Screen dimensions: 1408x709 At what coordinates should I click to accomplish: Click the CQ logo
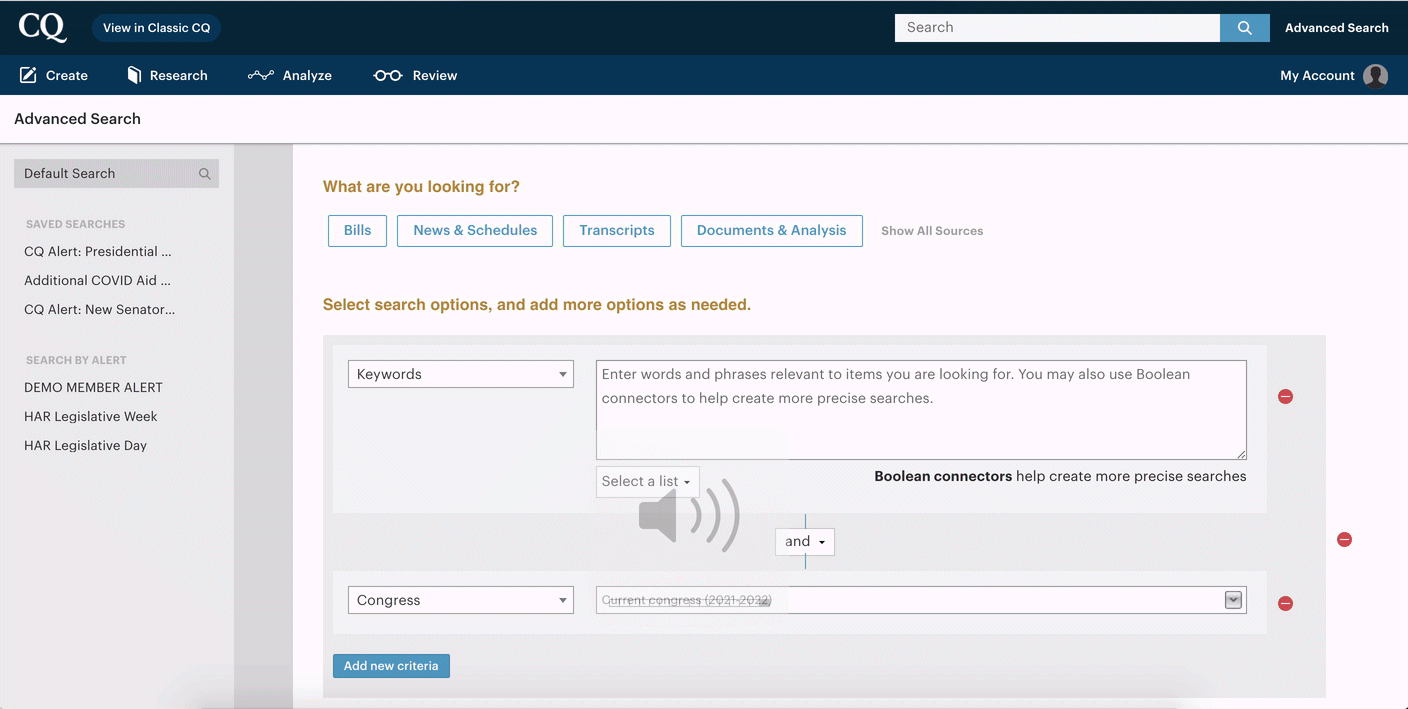pos(43,28)
